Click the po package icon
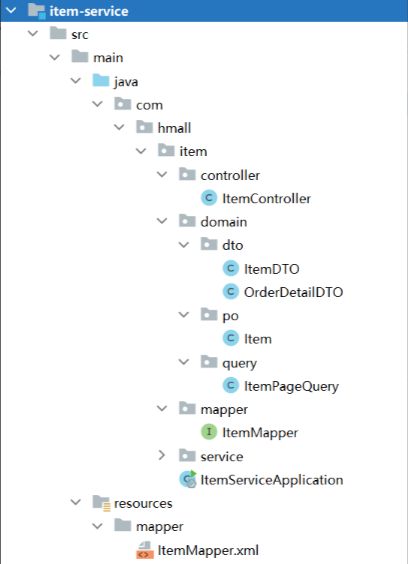This screenshot has width=408, height=564. click(209, 315)
